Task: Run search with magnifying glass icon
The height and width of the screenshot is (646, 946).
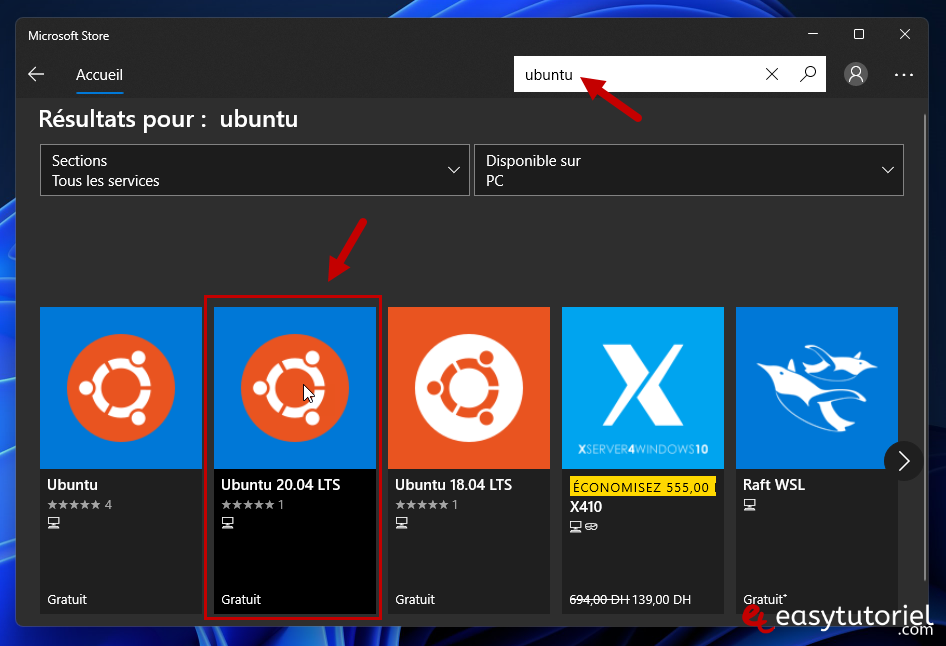Action: (x=807, y=74)
